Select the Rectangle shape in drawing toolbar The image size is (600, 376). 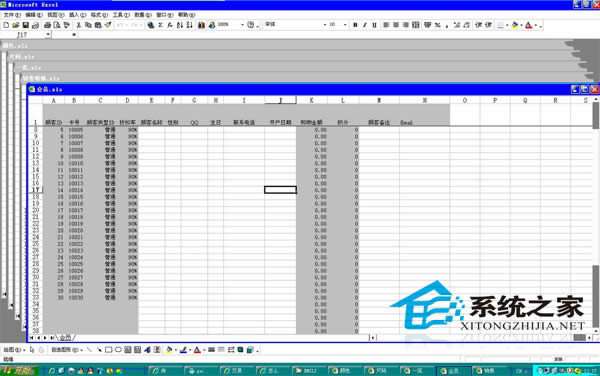(x=109, y=350)
